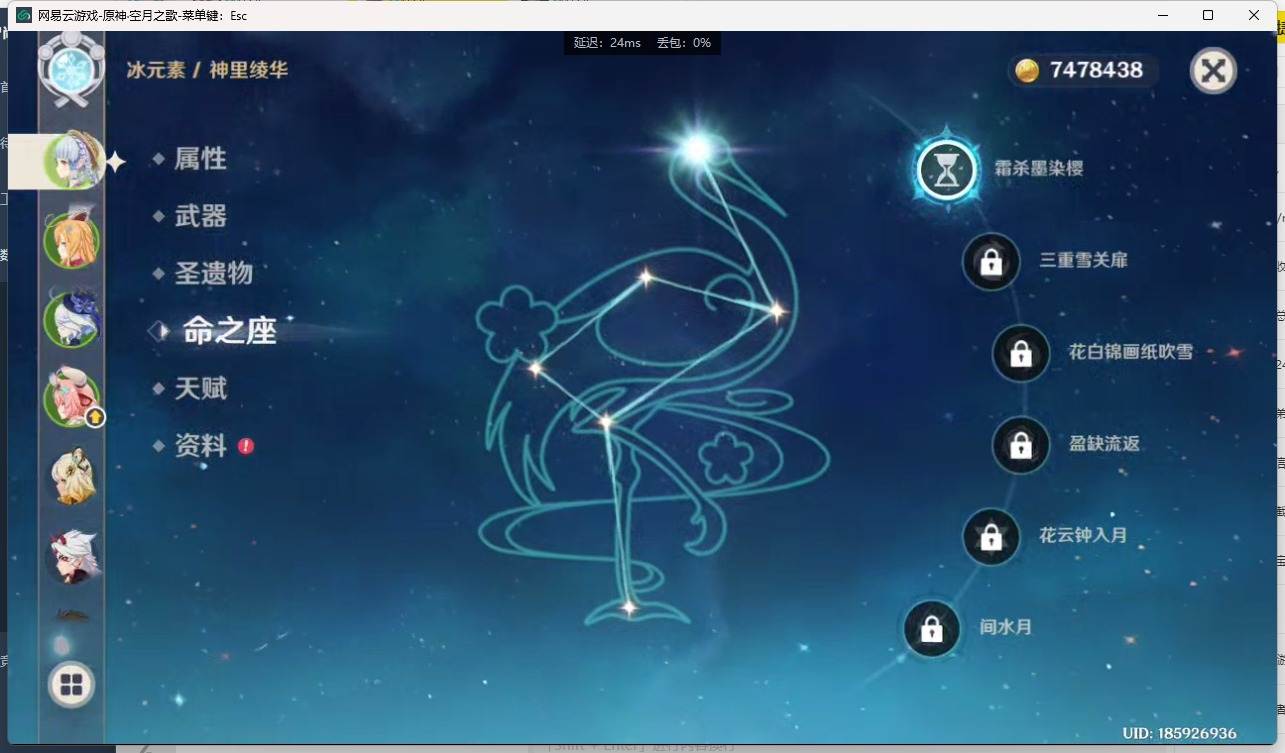Select the locked 盈缺流返 constellation icon

point(1020,445)
